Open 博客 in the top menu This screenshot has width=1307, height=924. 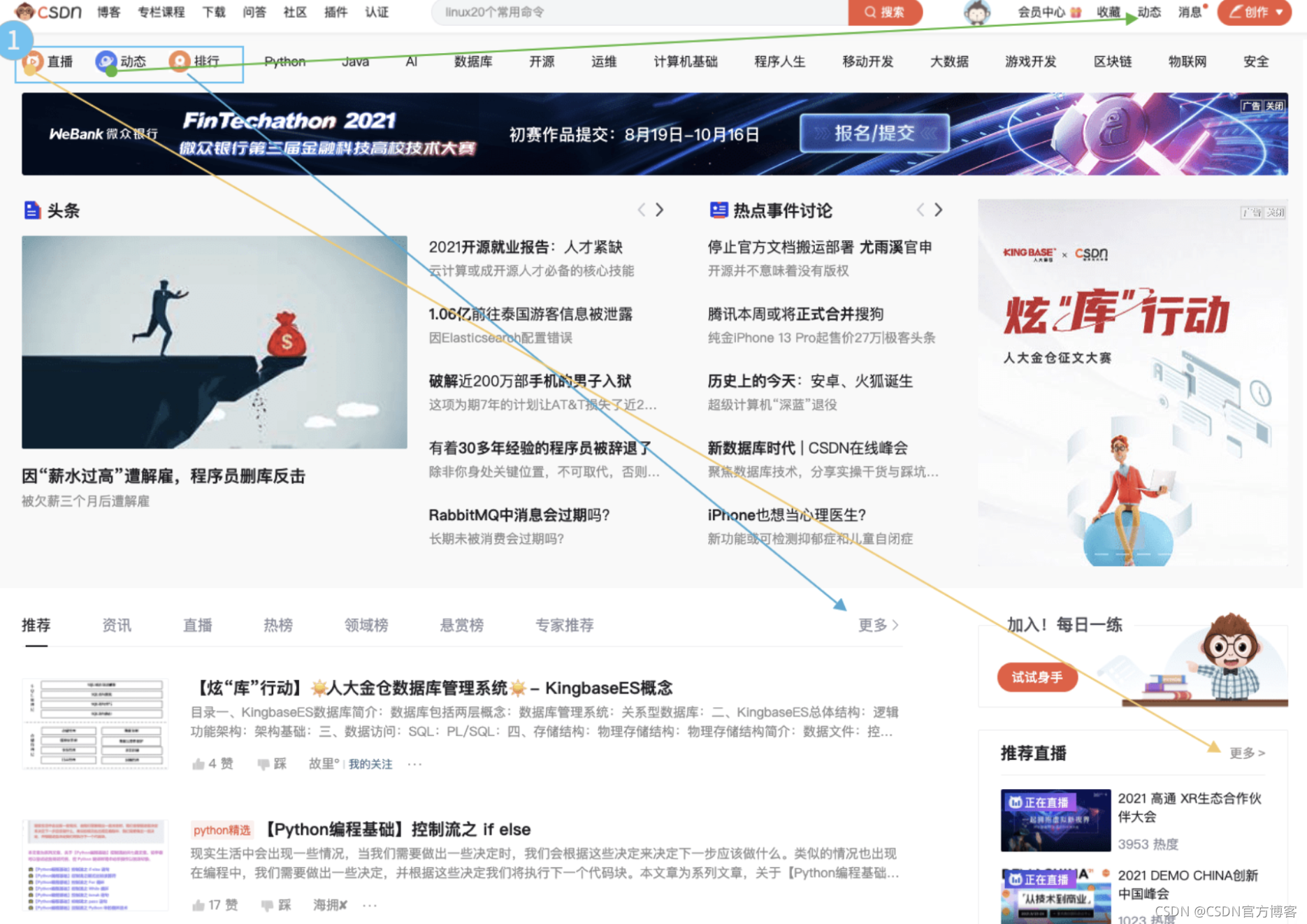point(108,12)
